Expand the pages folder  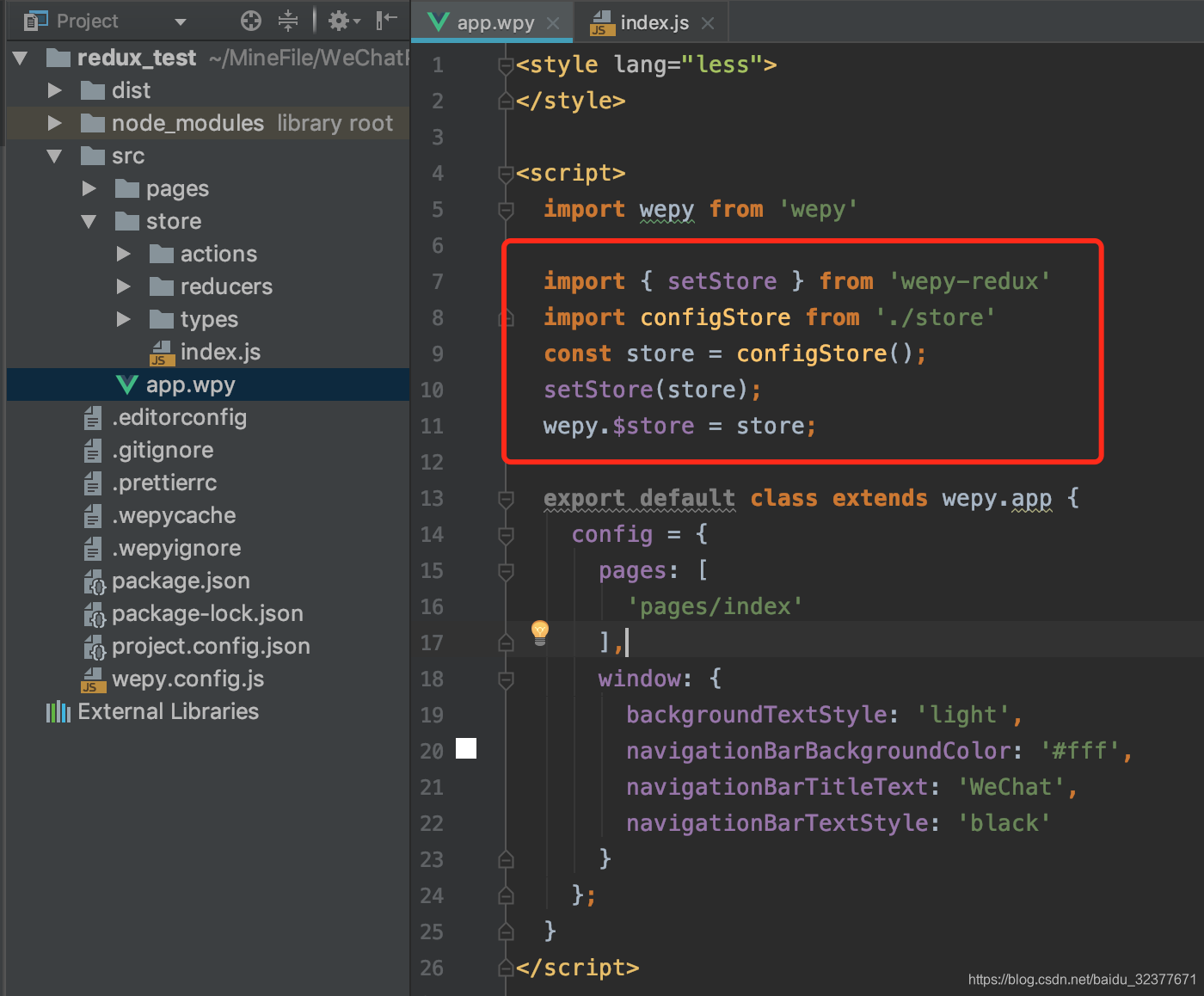[x=89, y=188]
